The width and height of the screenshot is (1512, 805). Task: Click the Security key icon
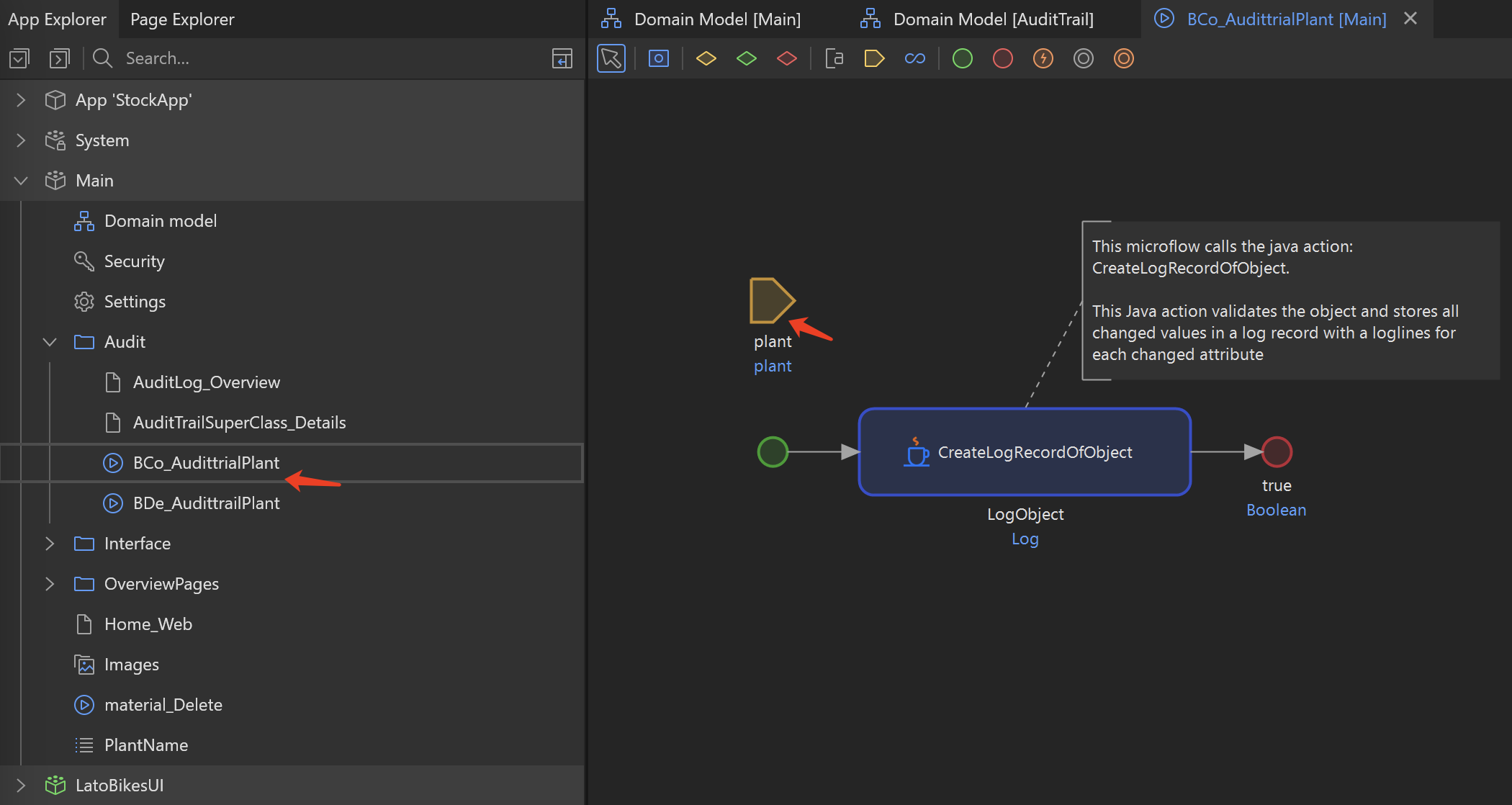coord(84,261)
